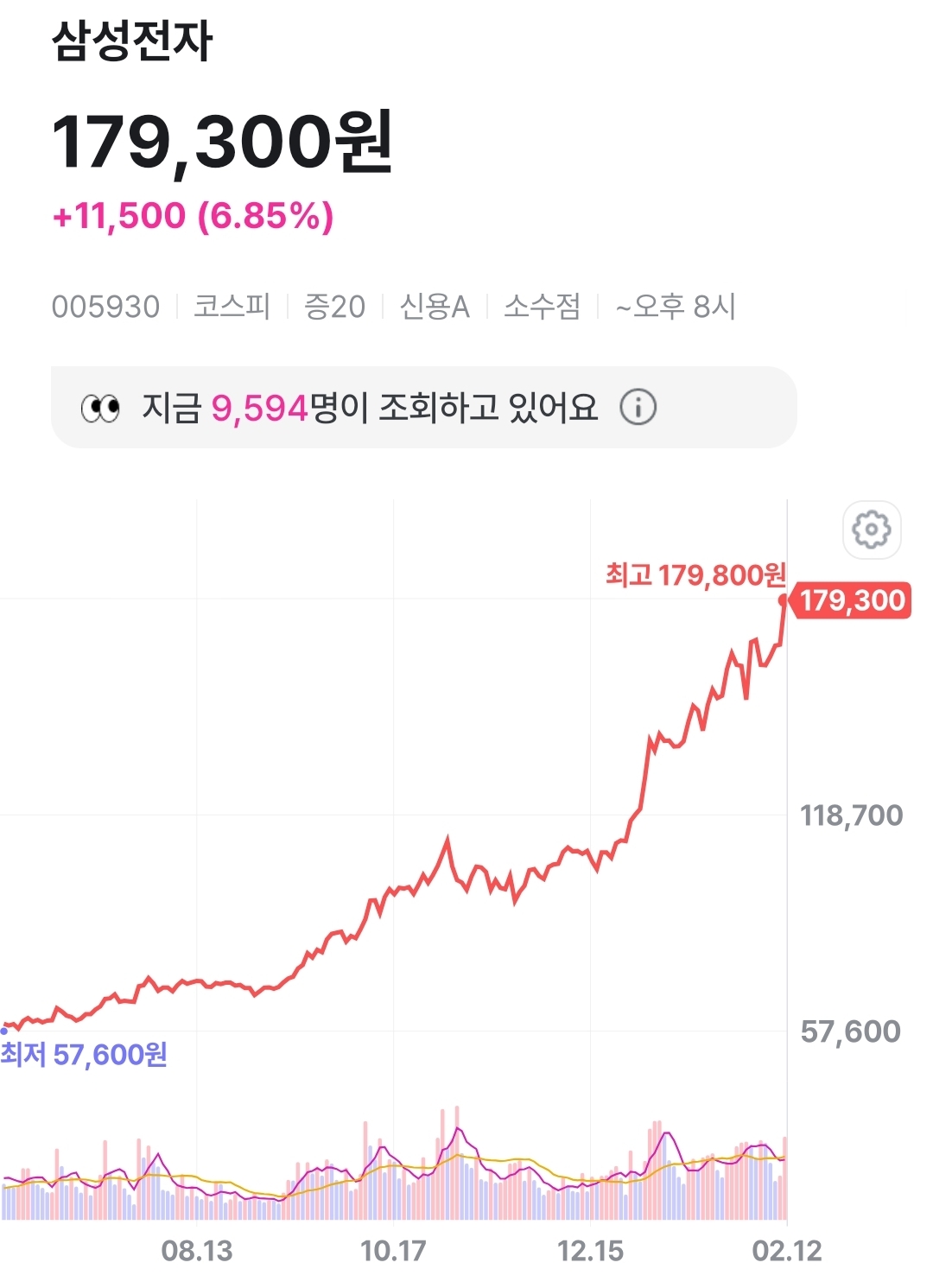The width and height of the screenshot is (933, 1288).
Task: Tap the +11,500 (6.85%) change text
Action: [x=193, y=216]
